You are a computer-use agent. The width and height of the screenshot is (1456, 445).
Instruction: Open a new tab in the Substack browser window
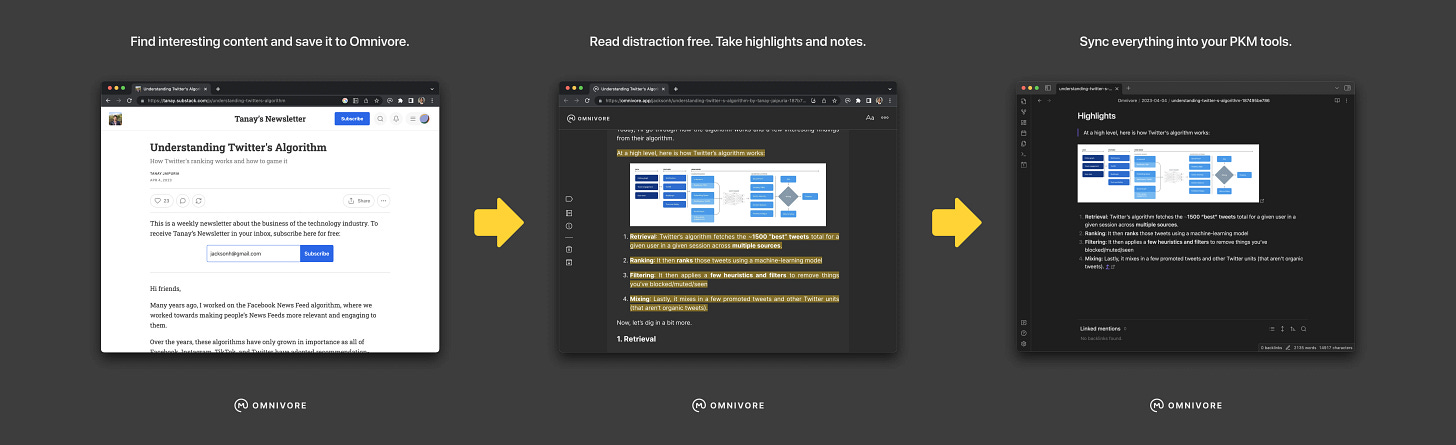(x=218, y=88)
